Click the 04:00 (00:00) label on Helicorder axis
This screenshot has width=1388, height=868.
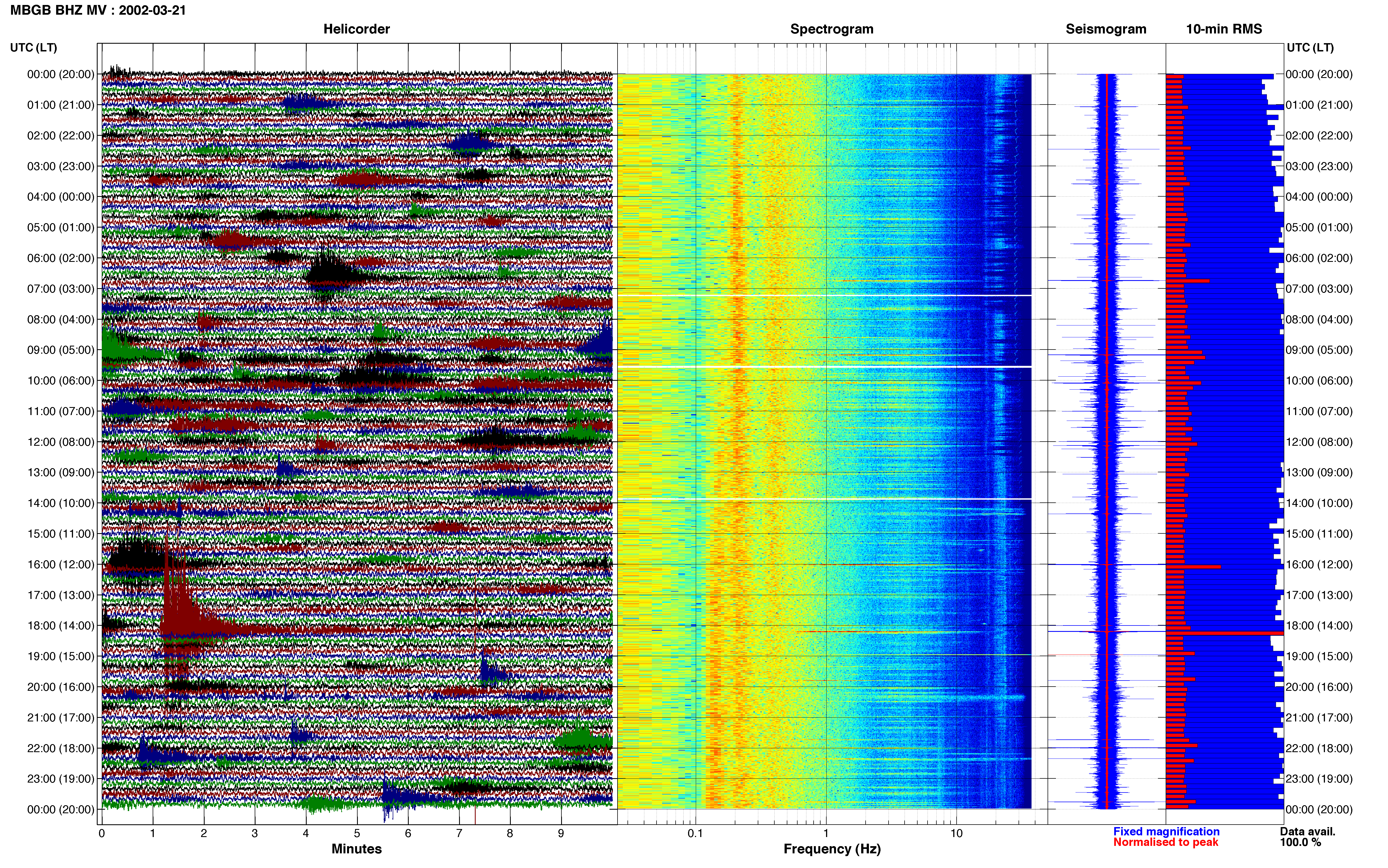(61, 197)
